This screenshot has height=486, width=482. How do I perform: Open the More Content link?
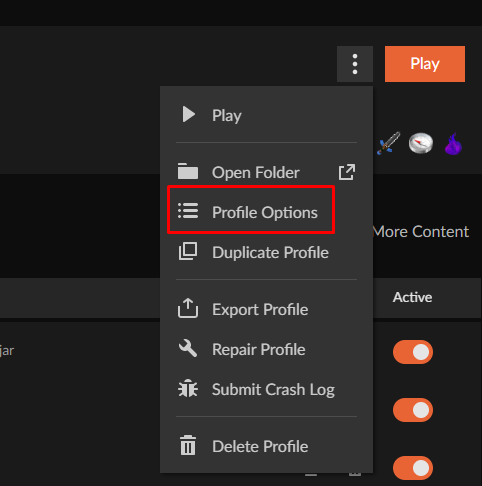pos(421,232)
